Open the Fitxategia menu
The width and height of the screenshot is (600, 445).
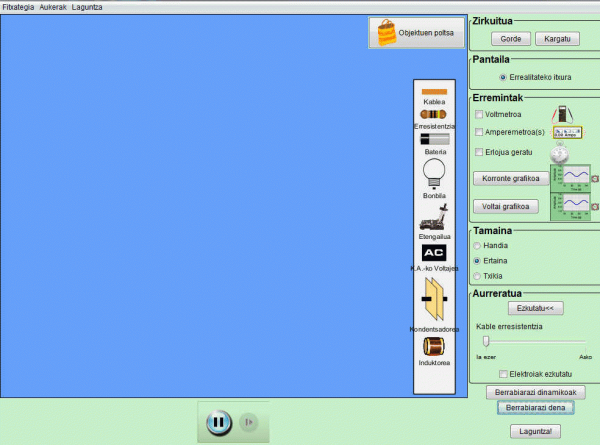click(18, 6)
